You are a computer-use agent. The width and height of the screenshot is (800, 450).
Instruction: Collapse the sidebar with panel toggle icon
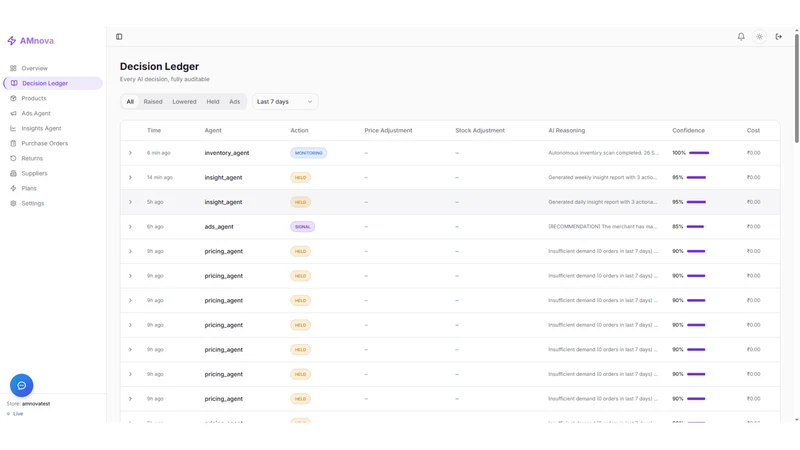pos(119,37)
